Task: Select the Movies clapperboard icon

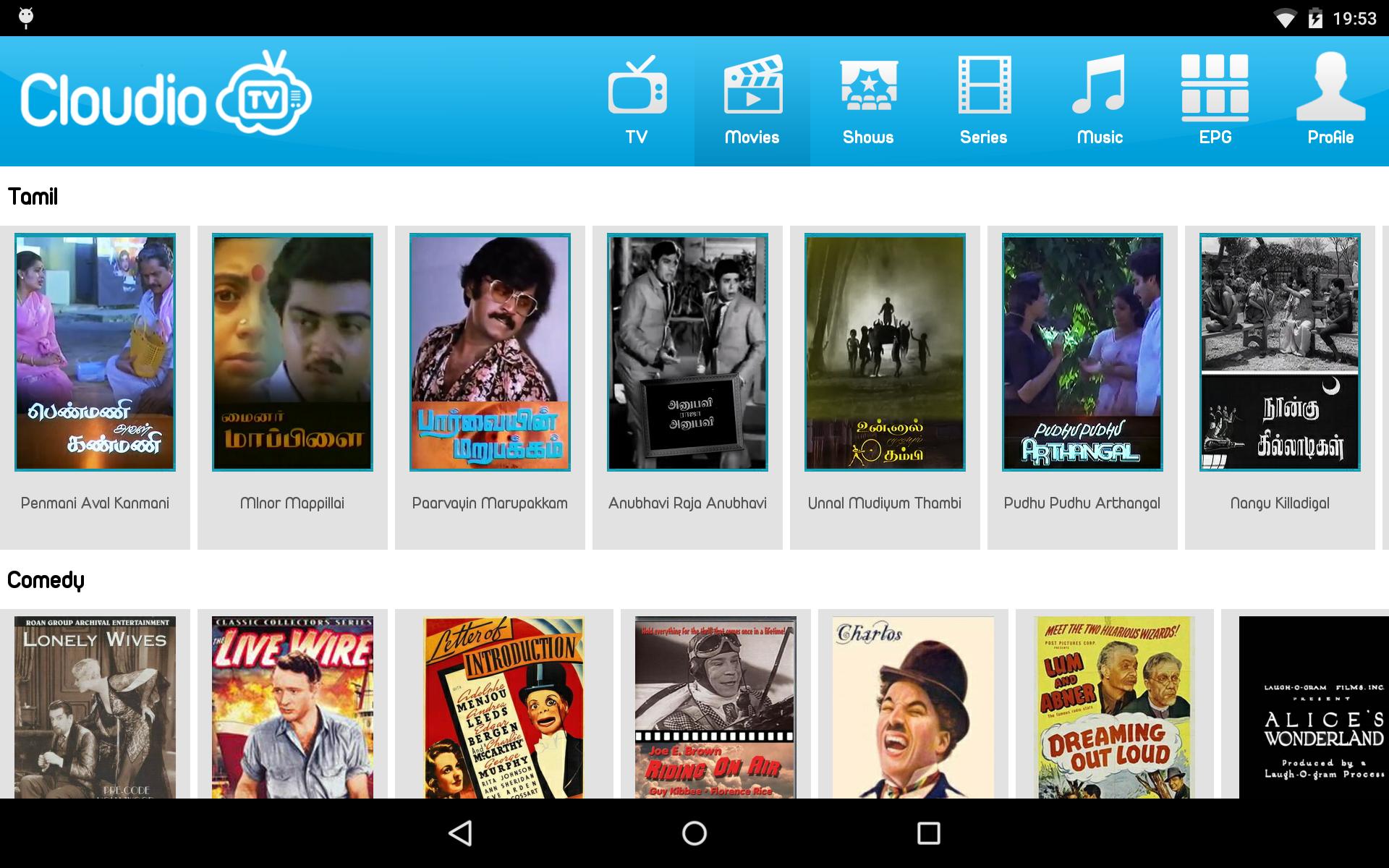Action: (752, 85)
